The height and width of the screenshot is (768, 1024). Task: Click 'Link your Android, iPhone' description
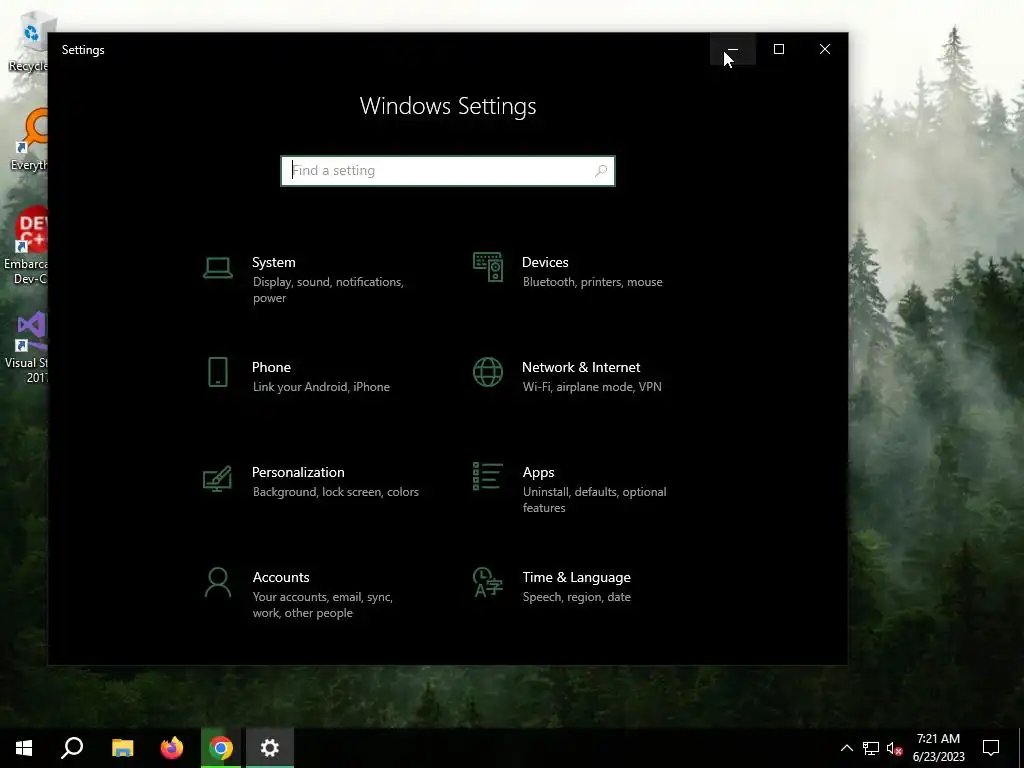[x=321, y=387]
